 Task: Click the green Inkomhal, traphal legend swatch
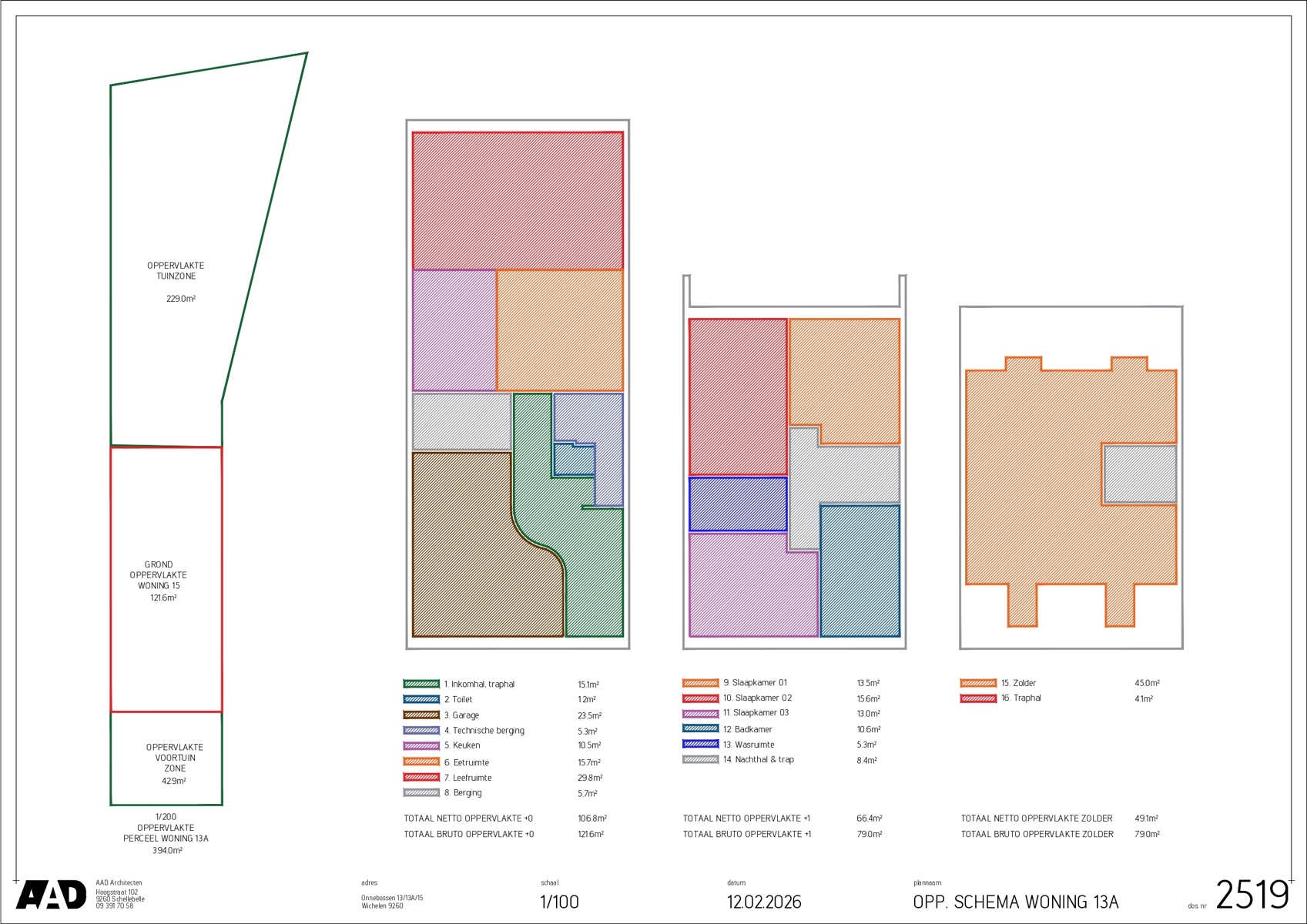[421, 684]
